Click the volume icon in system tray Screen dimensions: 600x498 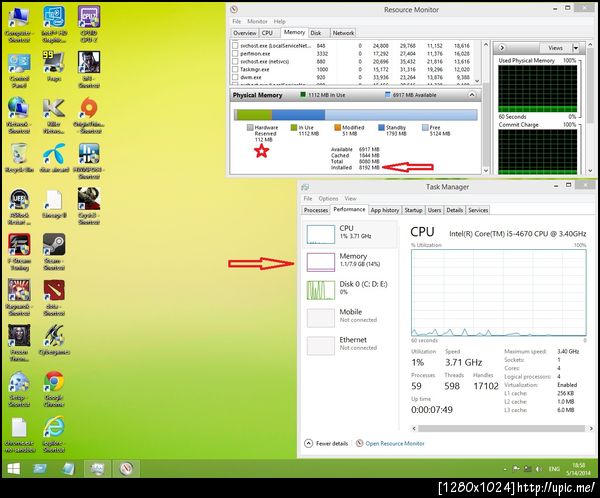coord(539,469)
